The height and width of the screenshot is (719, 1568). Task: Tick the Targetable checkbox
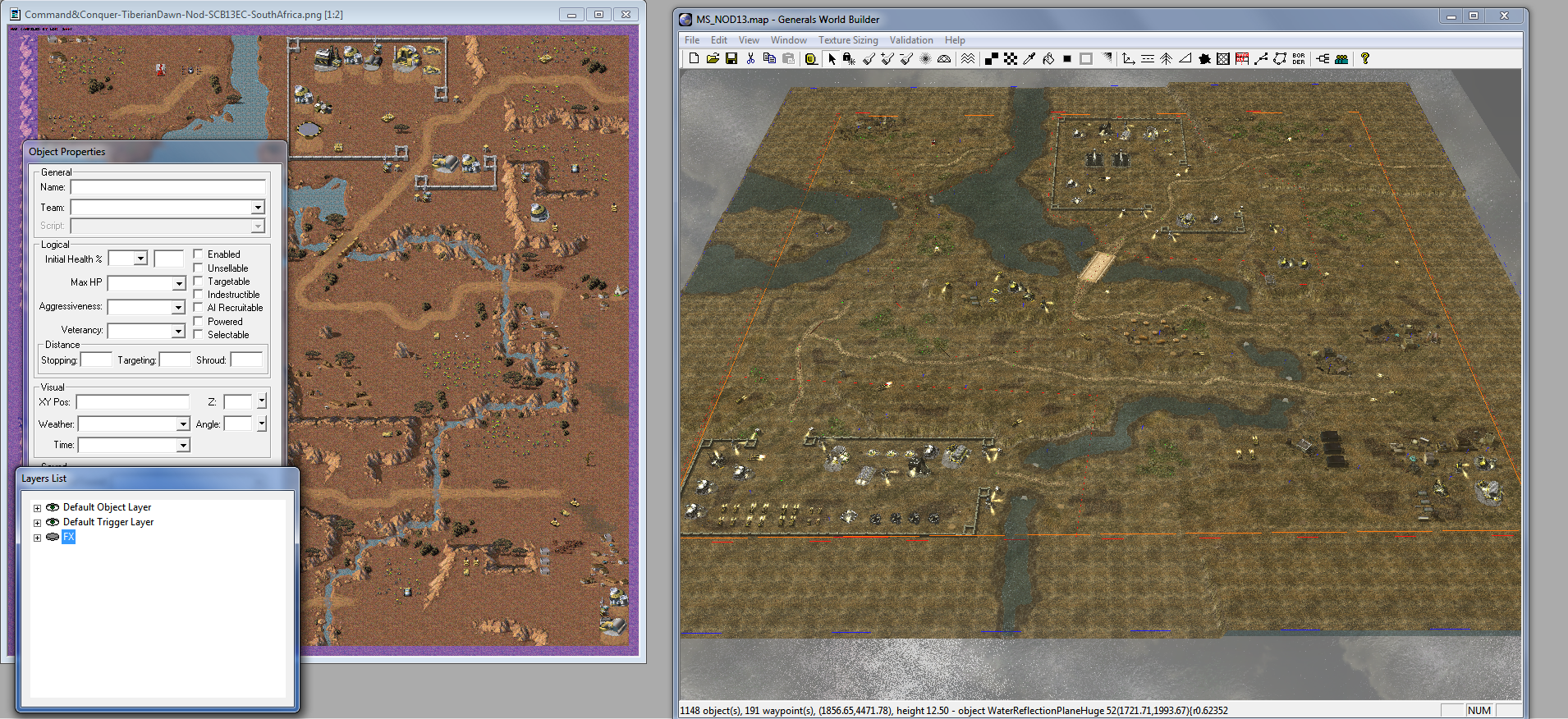pos(198,281)
